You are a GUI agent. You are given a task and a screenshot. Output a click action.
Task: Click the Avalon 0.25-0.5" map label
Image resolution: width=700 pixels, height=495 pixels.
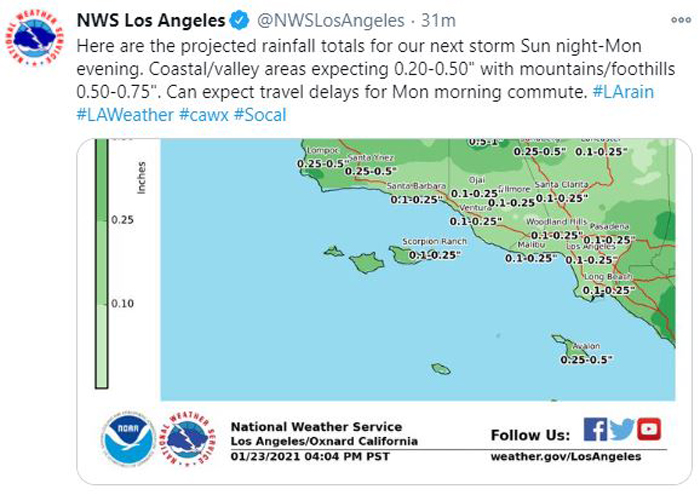pos(587,359)
